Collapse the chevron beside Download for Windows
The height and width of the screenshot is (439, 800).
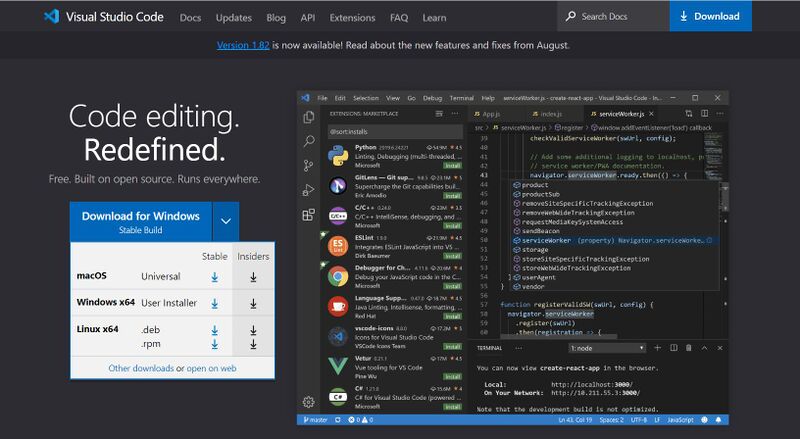pos(227,220)
